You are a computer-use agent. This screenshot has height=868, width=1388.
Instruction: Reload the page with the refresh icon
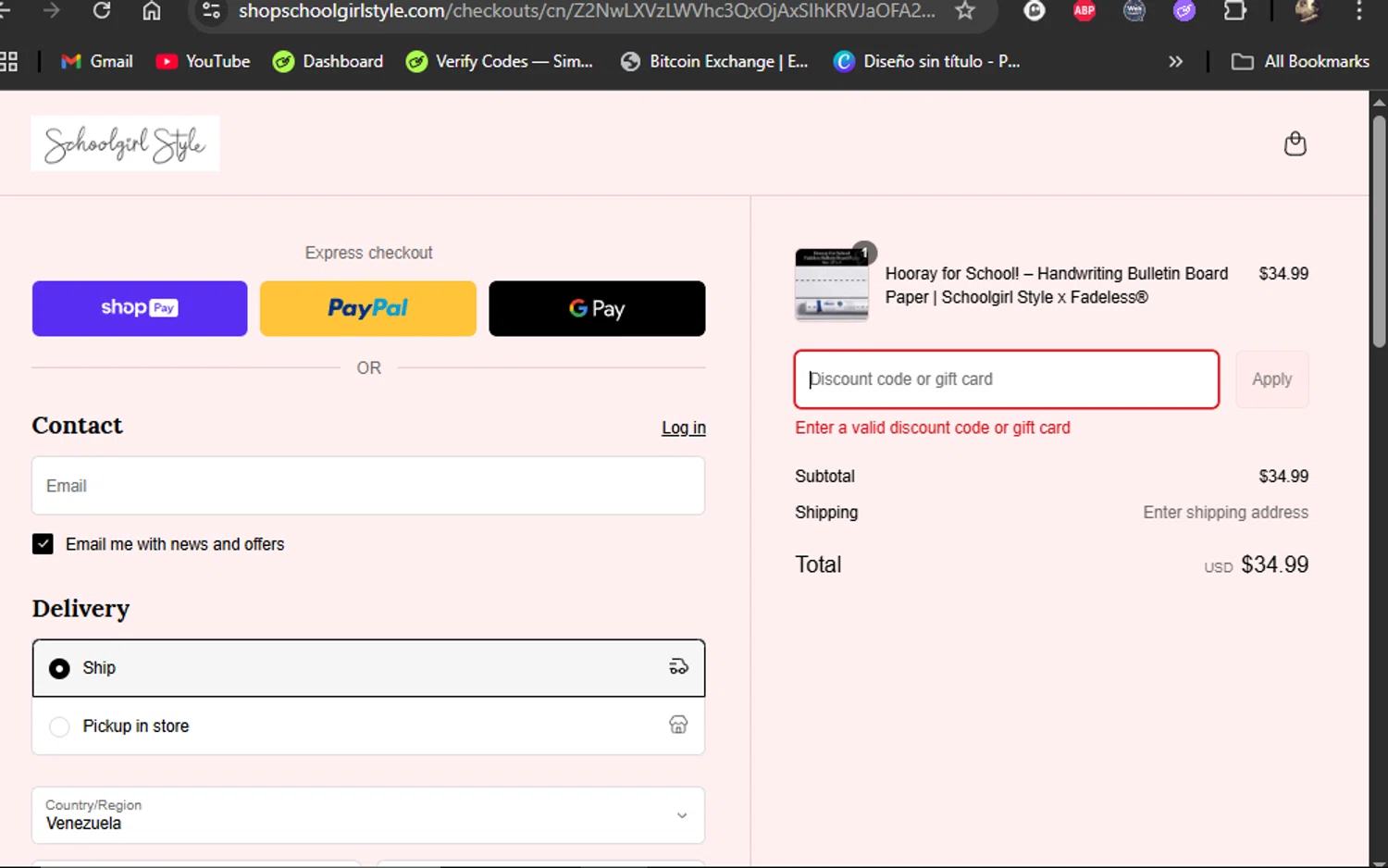point(102,10)
